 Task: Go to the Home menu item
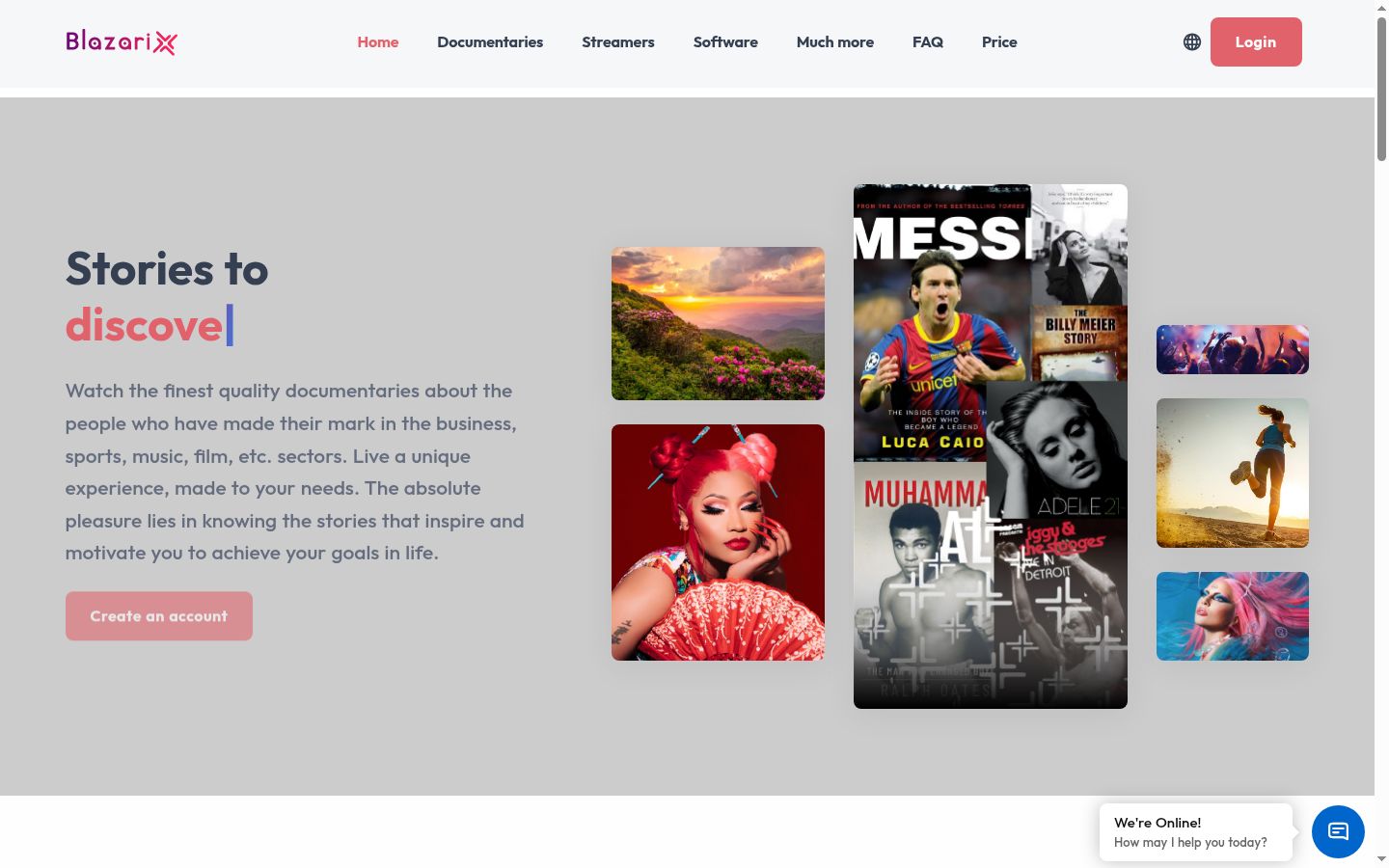pyautogui.click(x=378, y=41)
